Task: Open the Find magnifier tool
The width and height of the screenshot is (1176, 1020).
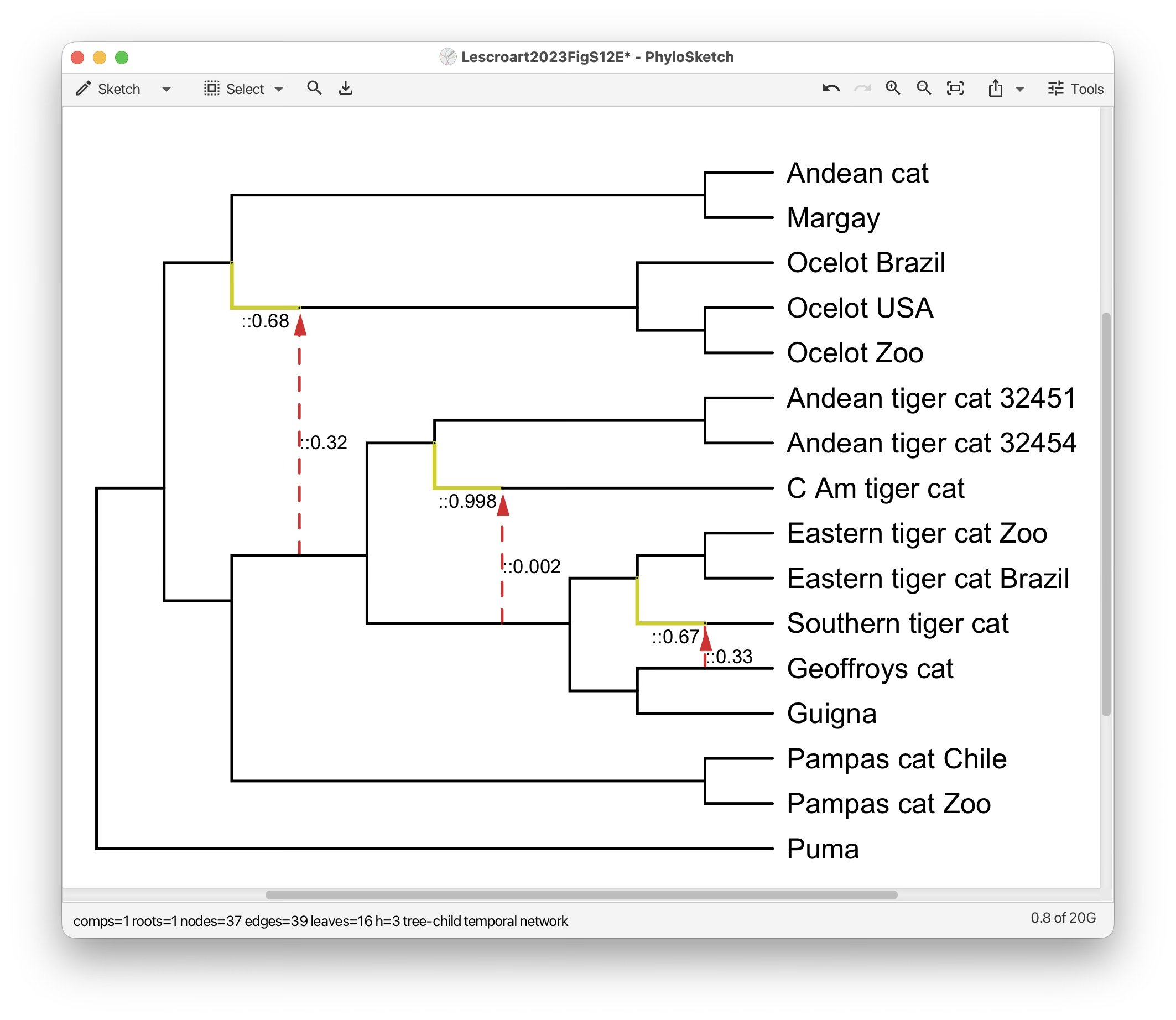Action: [x=314, y=88]
